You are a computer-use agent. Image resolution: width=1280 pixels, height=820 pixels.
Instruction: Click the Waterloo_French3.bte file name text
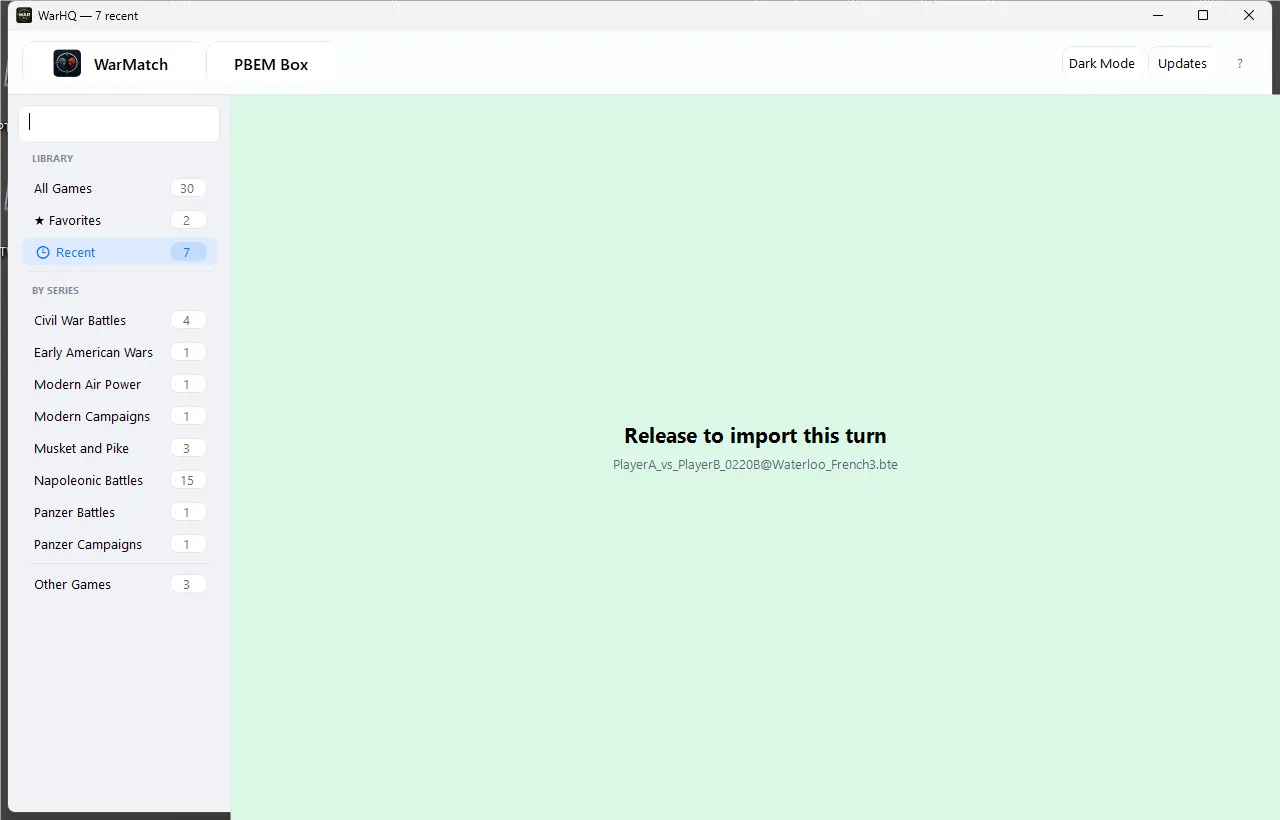click(x=755, y=465)
